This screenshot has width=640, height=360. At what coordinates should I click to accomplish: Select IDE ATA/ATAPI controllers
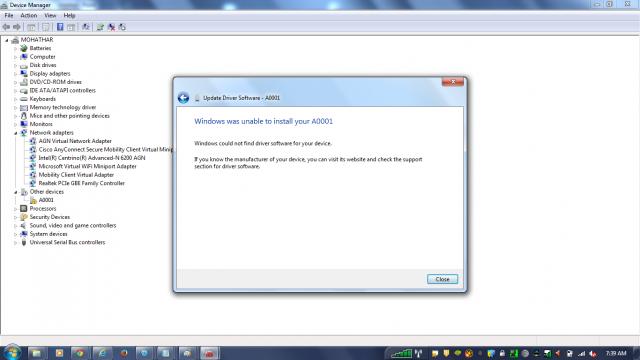click(62, 91)
